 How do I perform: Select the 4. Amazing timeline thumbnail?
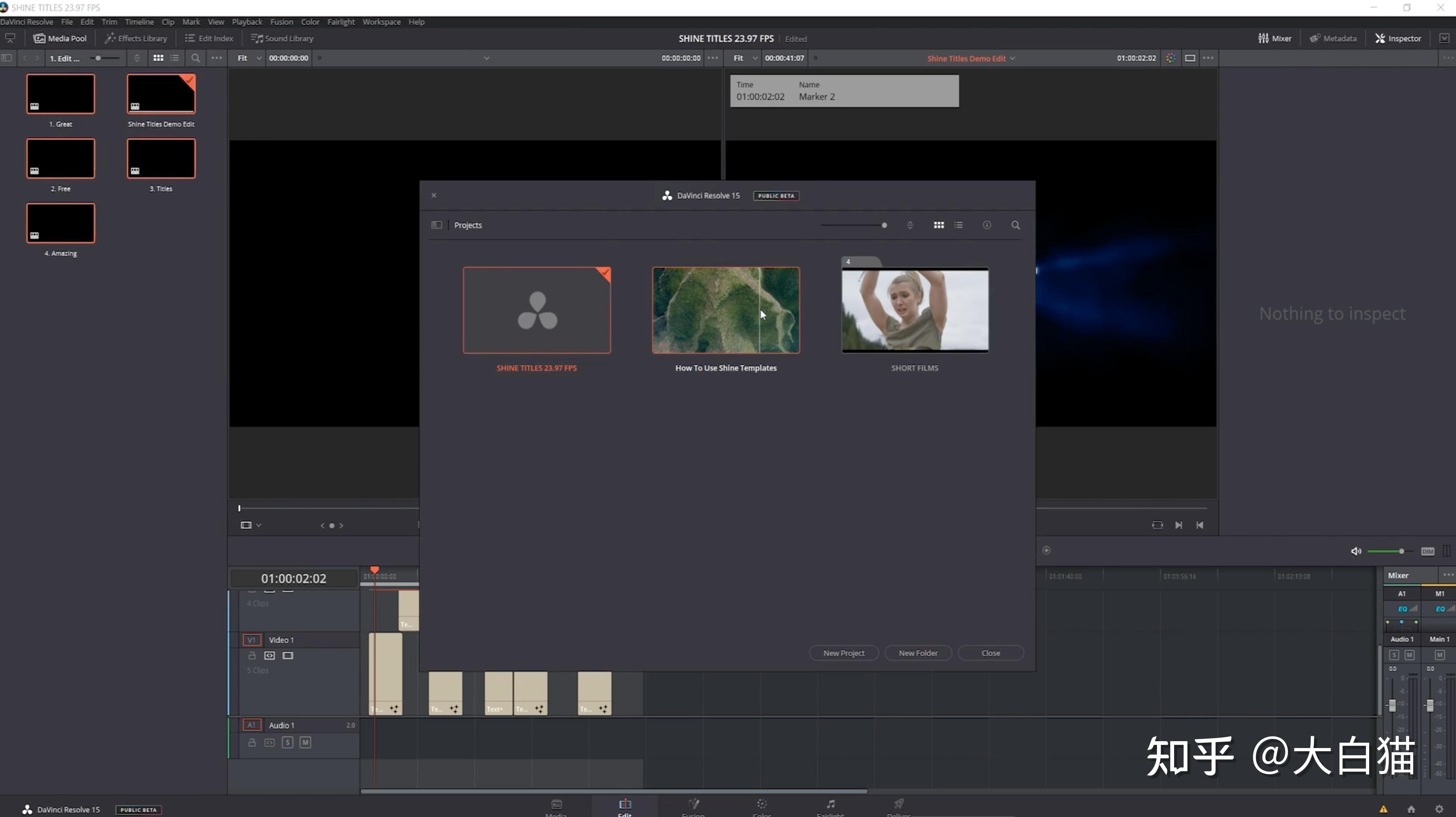click(x=61, y=223)
